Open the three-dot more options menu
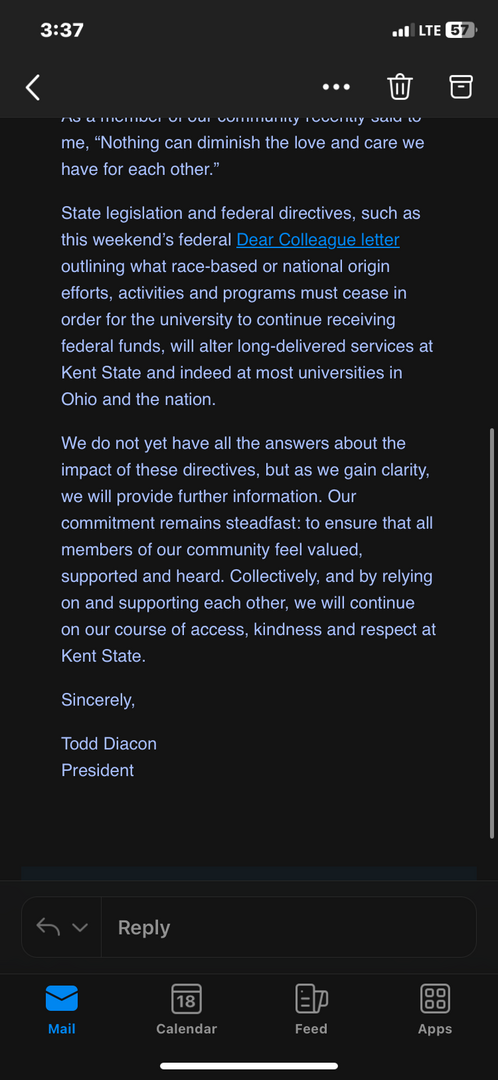Image resolution: width=498 pixels, height=1080 pixels. click(x=336, y=87)
